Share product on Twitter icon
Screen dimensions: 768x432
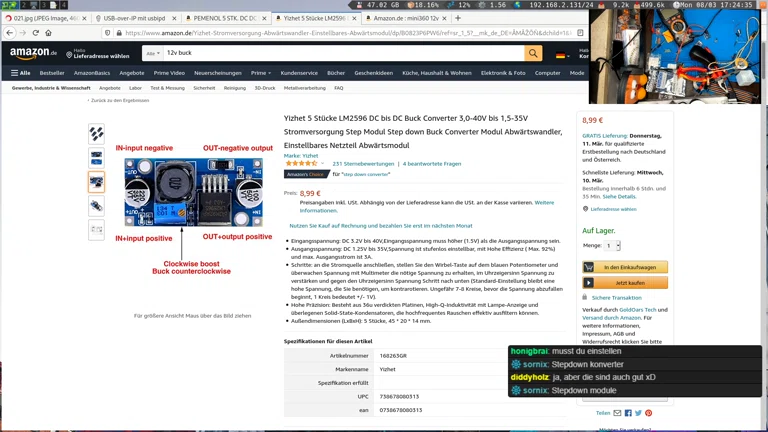pos(638,413)
